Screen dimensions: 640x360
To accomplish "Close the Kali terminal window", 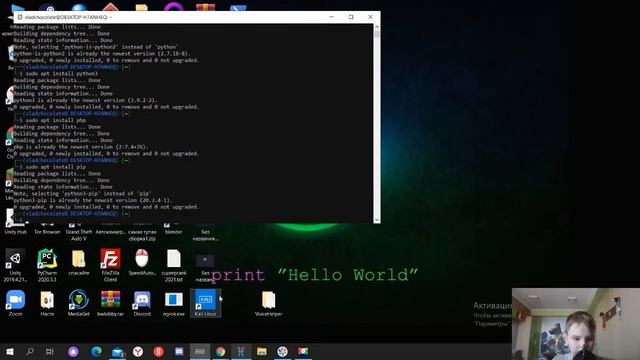I will [x=370, y=17].
